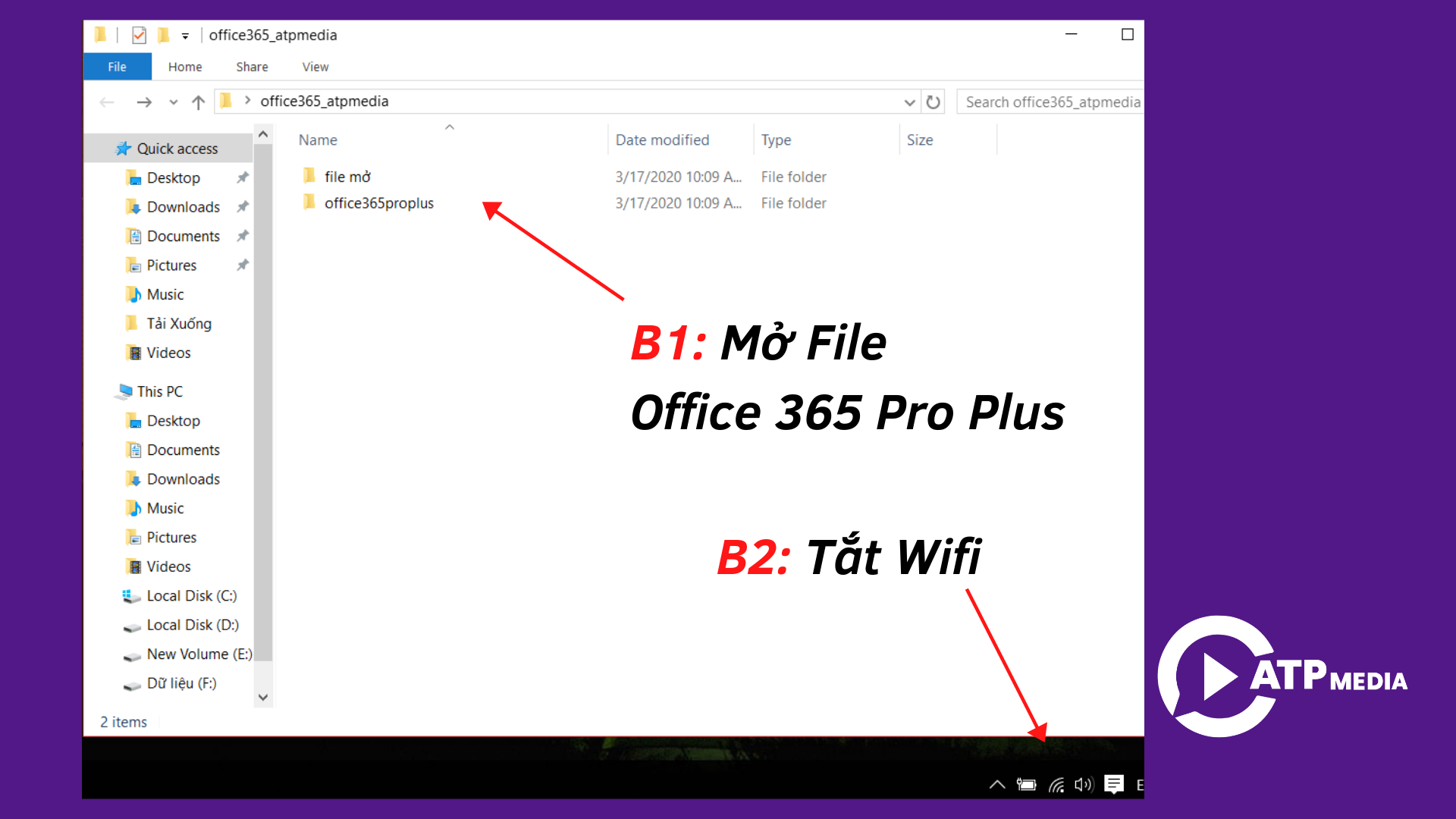This screenshot has width=1456, height=819.
Task: Open Music under This PC
Action: tap(165, 508)
